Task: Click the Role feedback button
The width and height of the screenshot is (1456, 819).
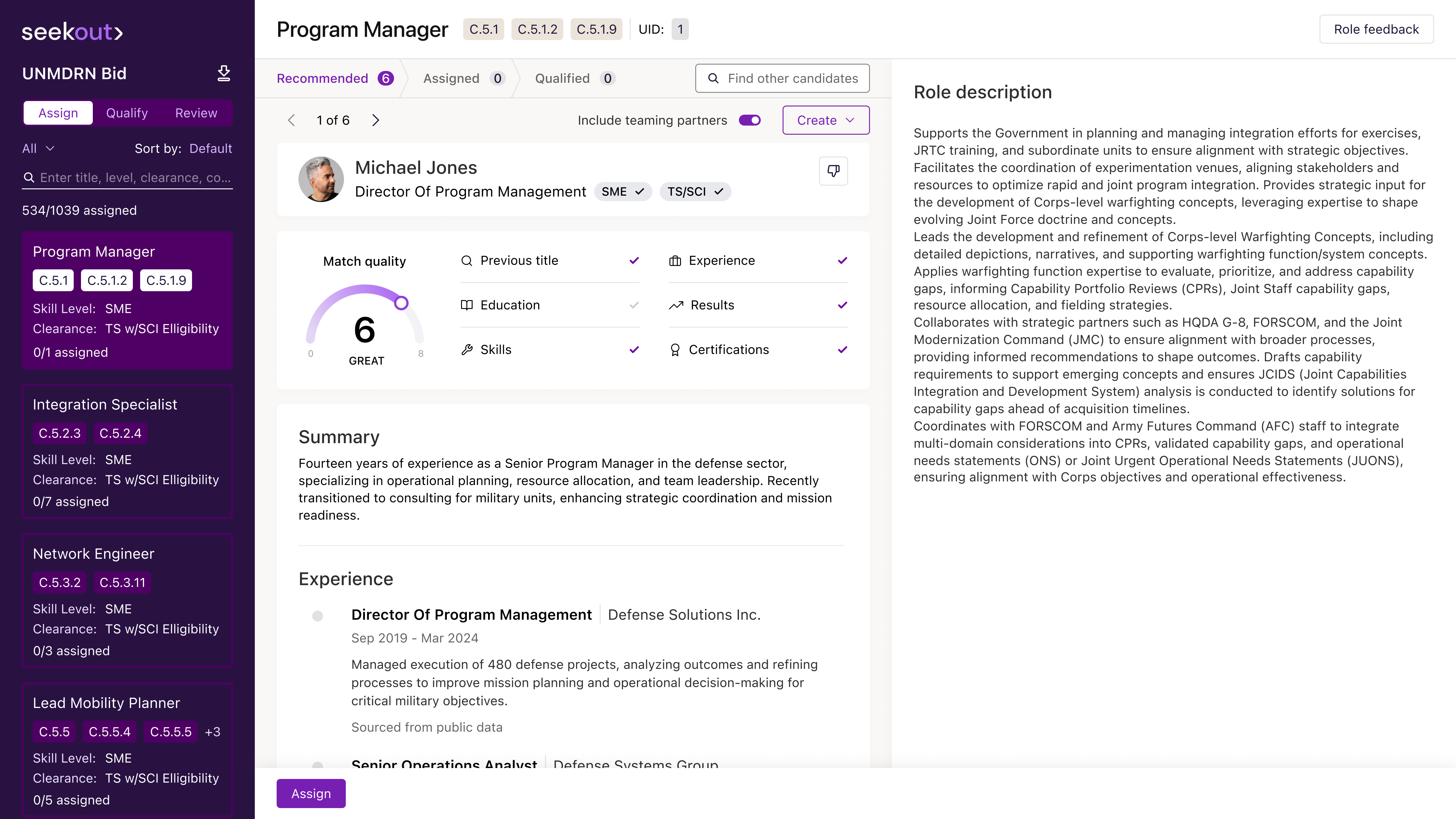Action: tap(1376, 29)
